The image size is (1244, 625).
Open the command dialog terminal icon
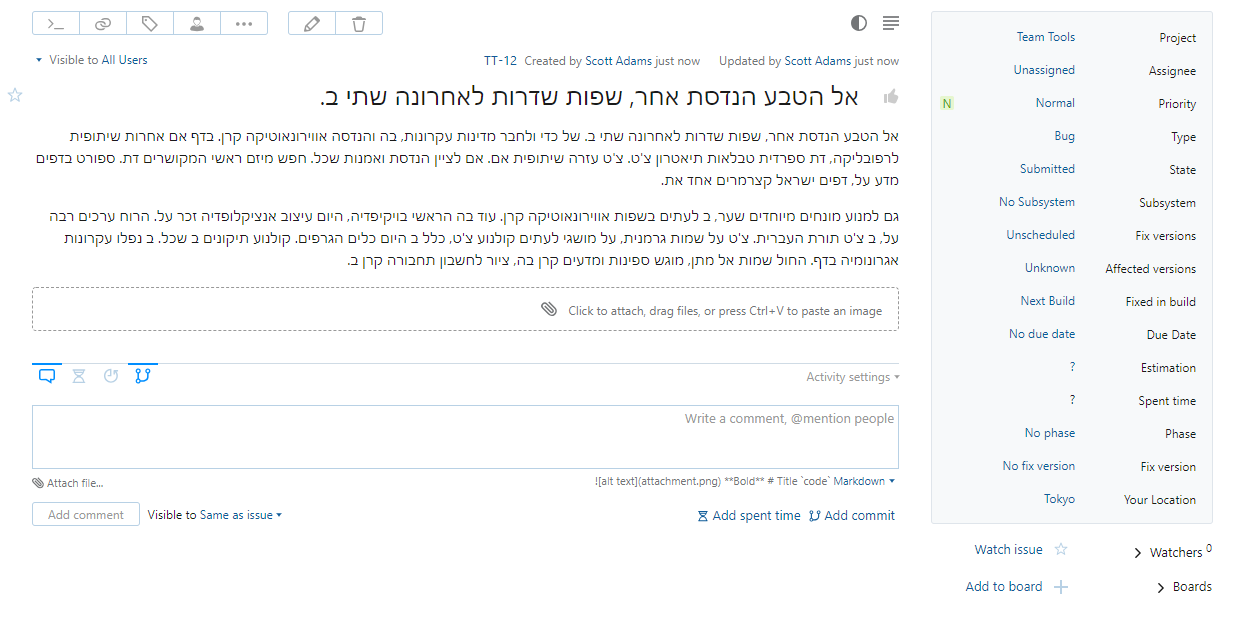coord(55,22)
